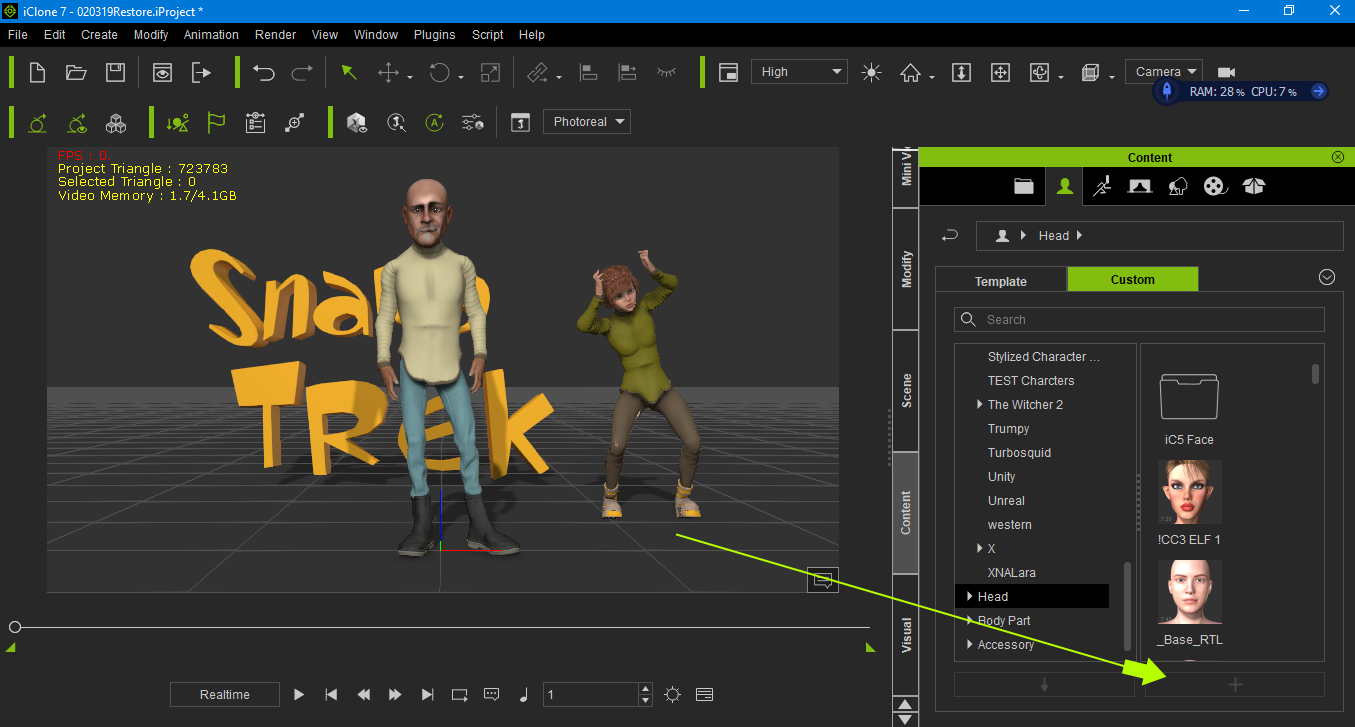Open the Photoreal render mode dropdown
This screenshot has height=727, width=1355.
pos(586,122)
